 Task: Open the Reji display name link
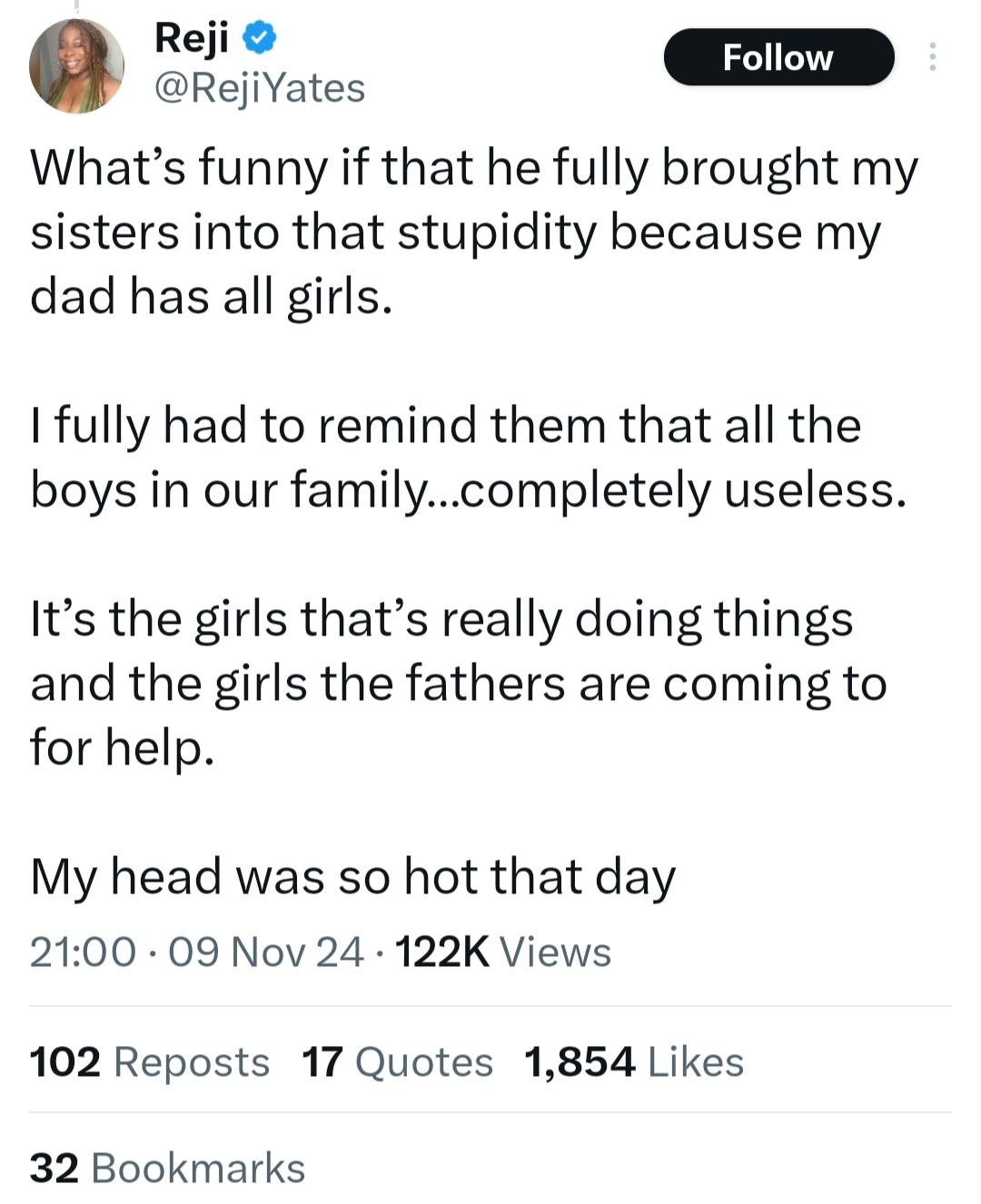pyautogui.click(x=192, y=38)
